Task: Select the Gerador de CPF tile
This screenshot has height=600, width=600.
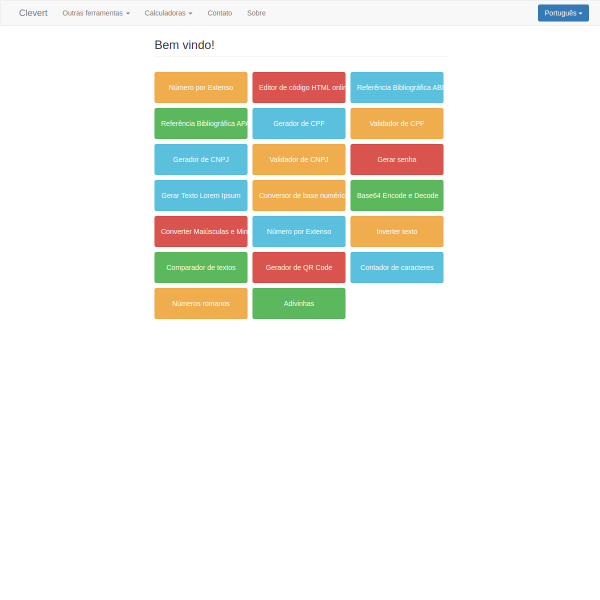Action: tap(299, 124)
